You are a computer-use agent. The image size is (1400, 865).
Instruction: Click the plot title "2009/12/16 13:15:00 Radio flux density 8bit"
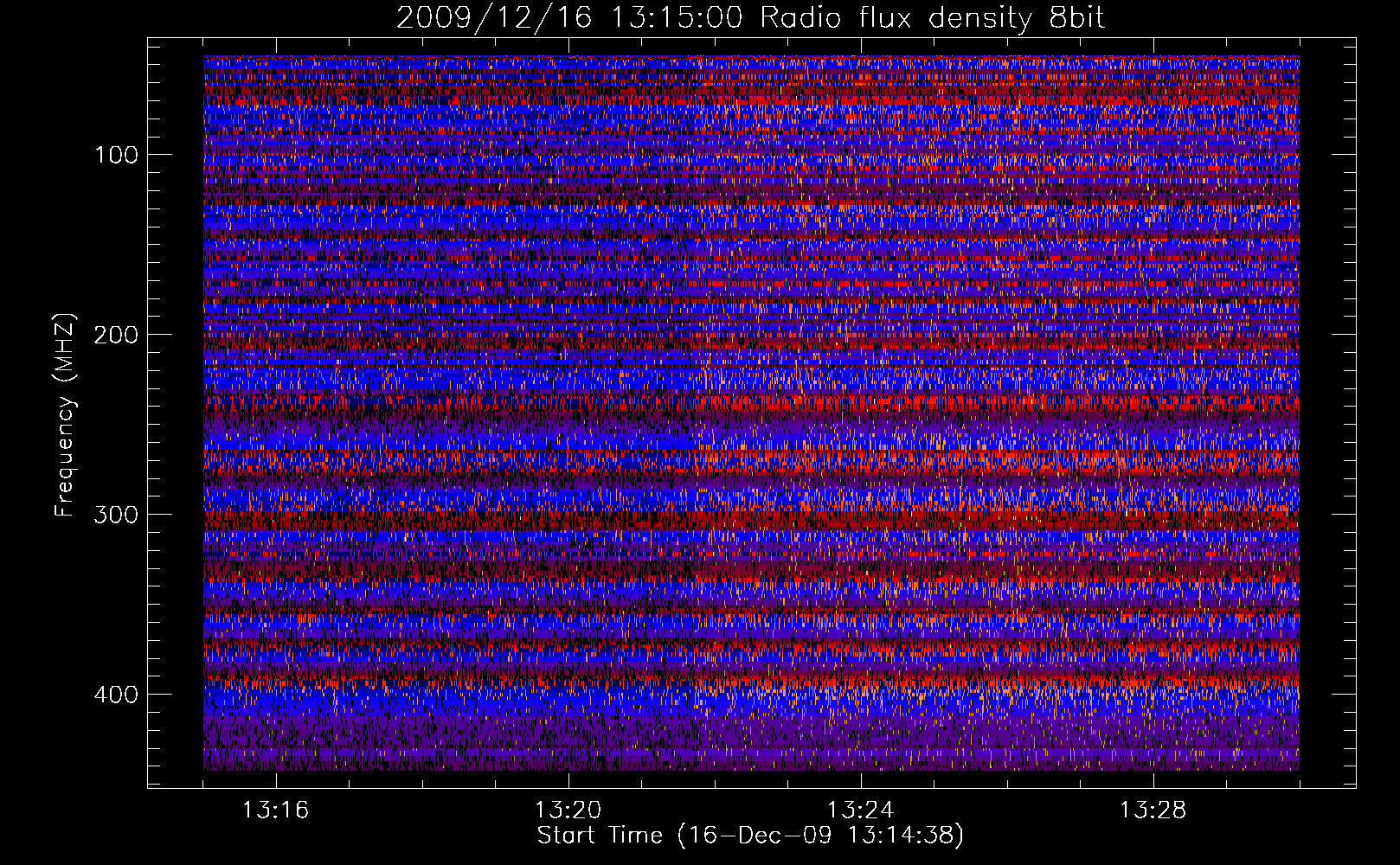tap(751, 17)
